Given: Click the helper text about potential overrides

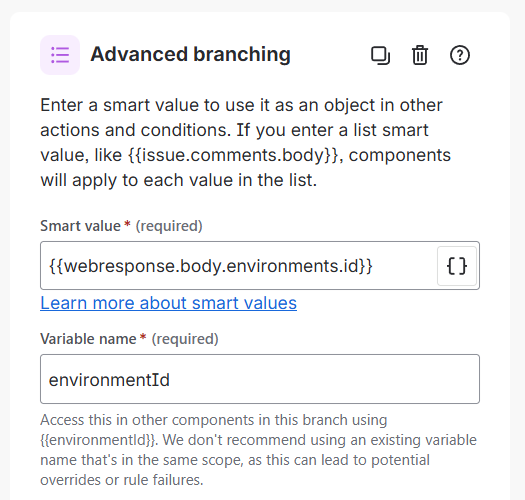Looking at the screenshot, I should pos(258,450).
